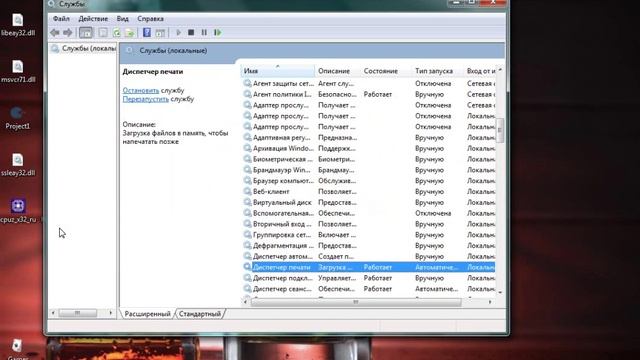The height and width of the screenshot is (360, 640).
Task: Open the Вид menu
Action: [122, 19]
